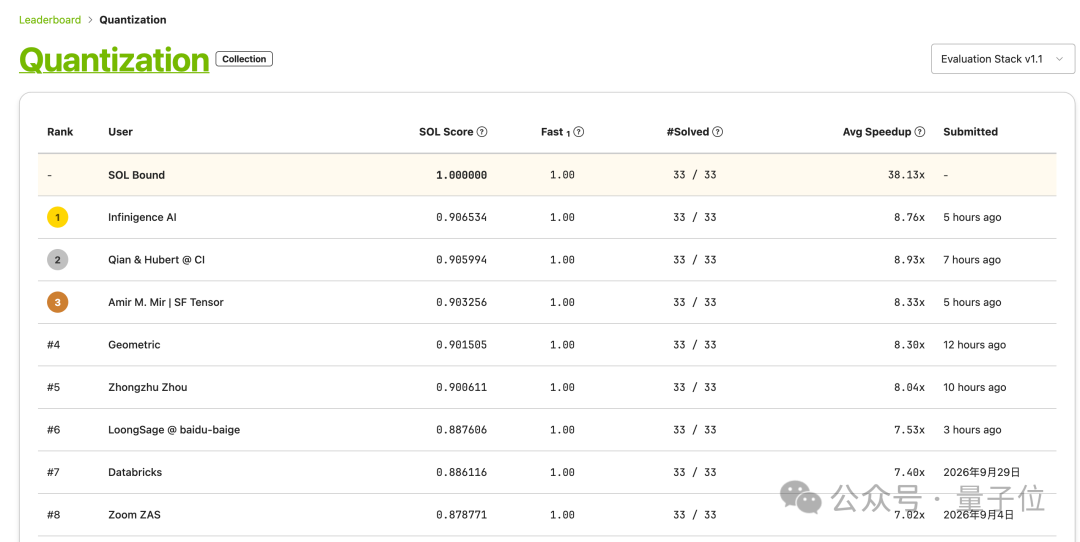This screenshot has width=1080, height=542.
Task: Open the Geometric user entry
Action: 134,345
